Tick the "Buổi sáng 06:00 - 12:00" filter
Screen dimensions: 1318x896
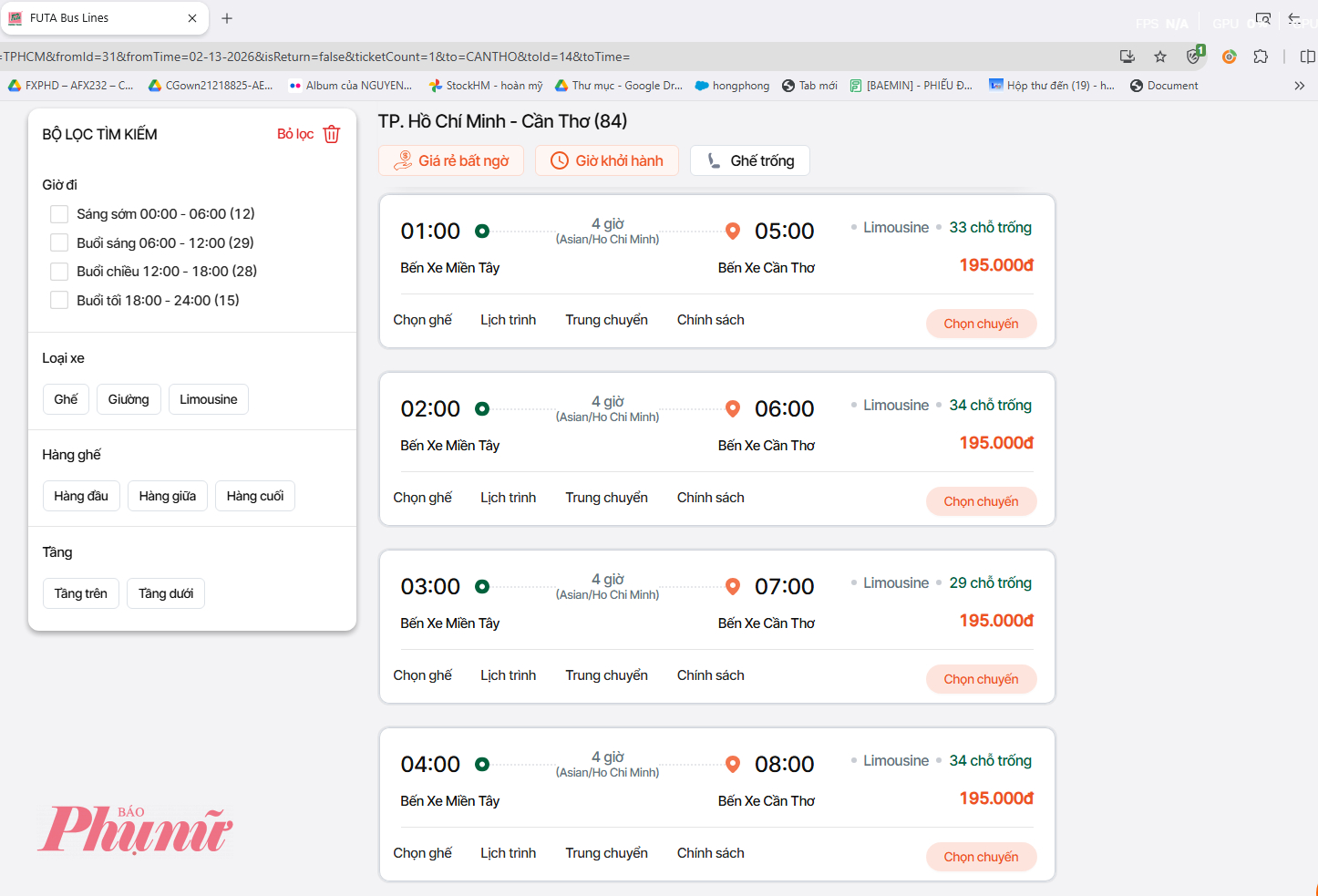59,242
